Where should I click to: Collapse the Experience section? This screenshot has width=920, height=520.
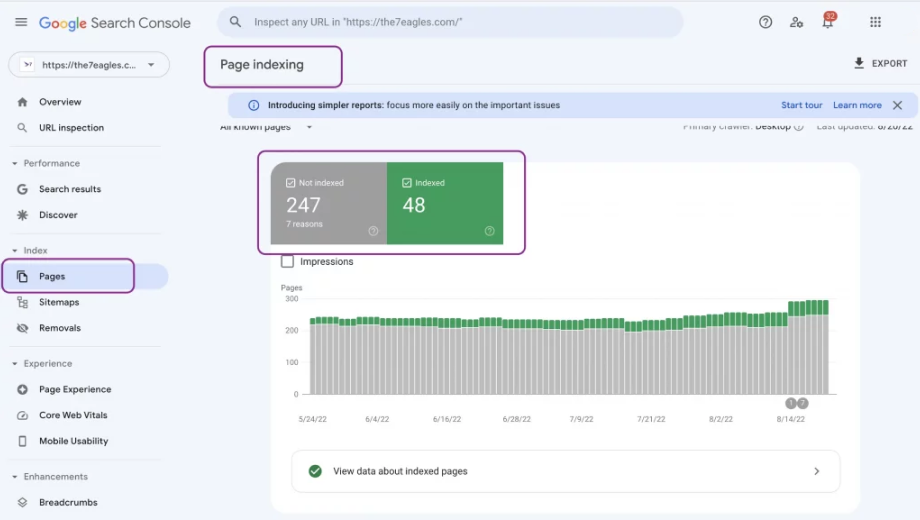[15, 364]
